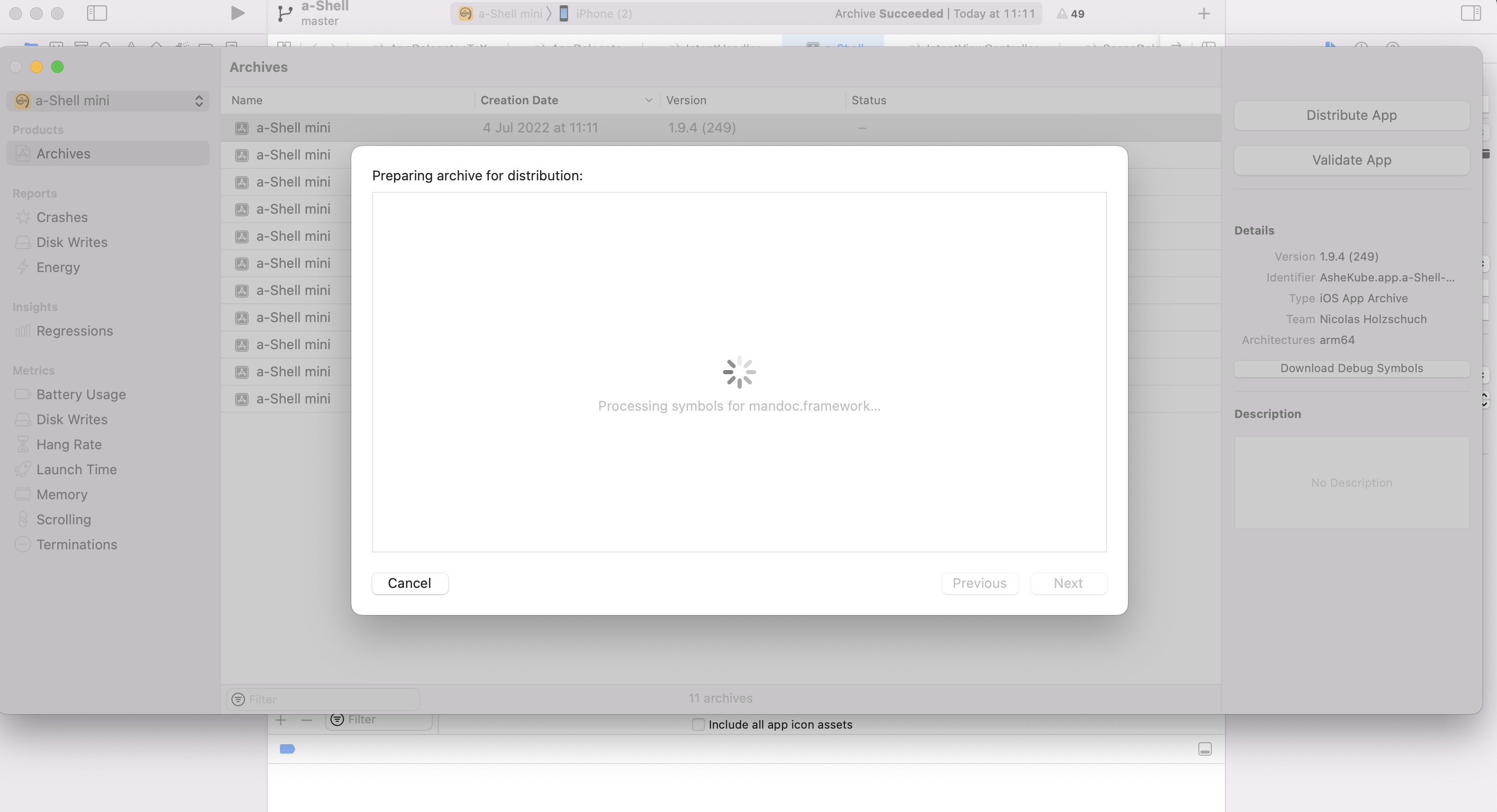Click archive icon of the 4 Jul 2022 row

click(242, 128)
